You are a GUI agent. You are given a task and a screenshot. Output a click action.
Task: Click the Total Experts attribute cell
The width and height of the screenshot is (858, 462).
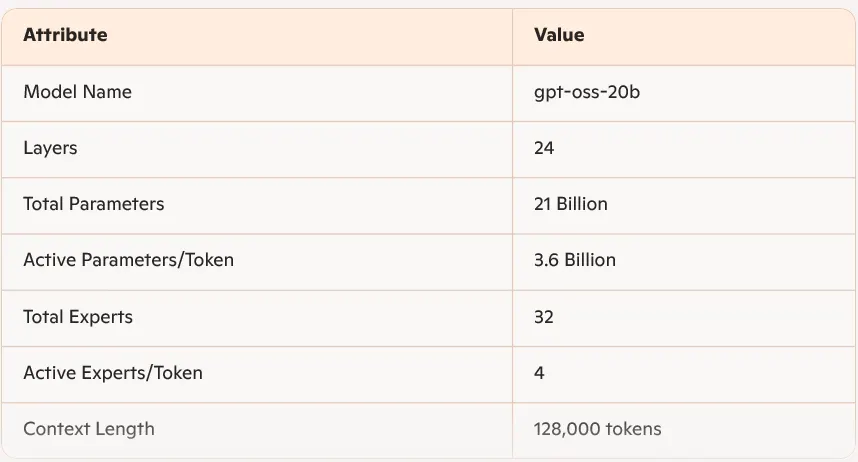click(77, 317)
